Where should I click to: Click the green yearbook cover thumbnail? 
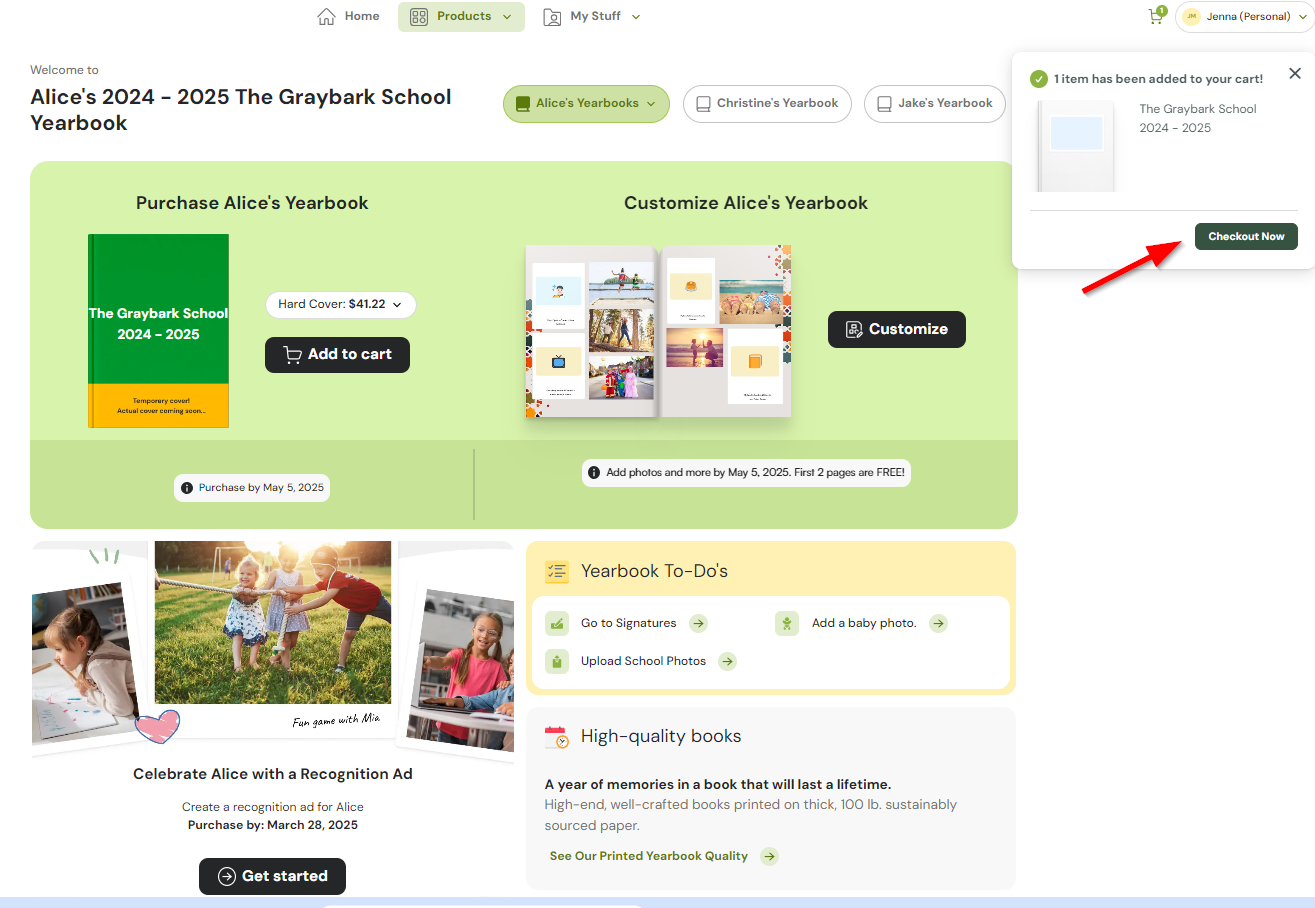coord(158,330)
